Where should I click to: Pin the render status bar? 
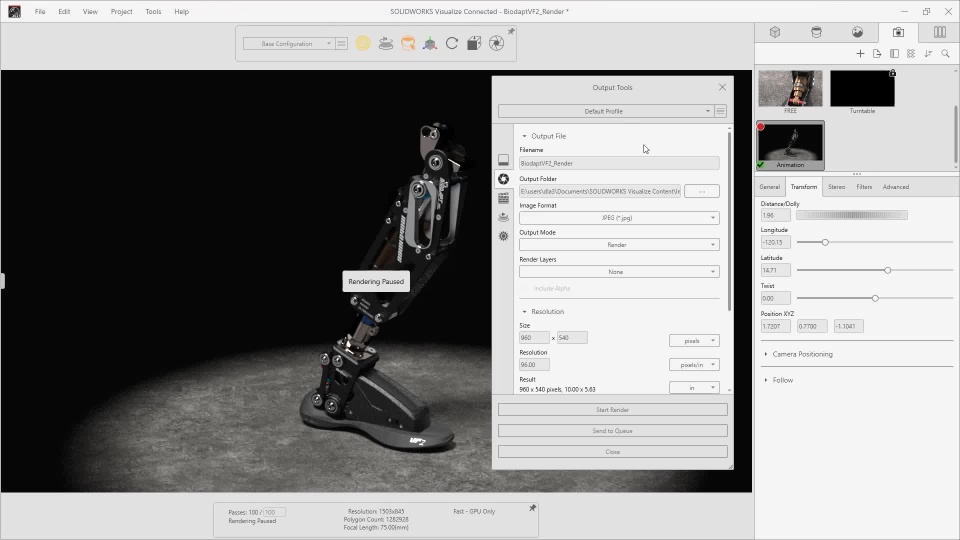click(533, 508)
